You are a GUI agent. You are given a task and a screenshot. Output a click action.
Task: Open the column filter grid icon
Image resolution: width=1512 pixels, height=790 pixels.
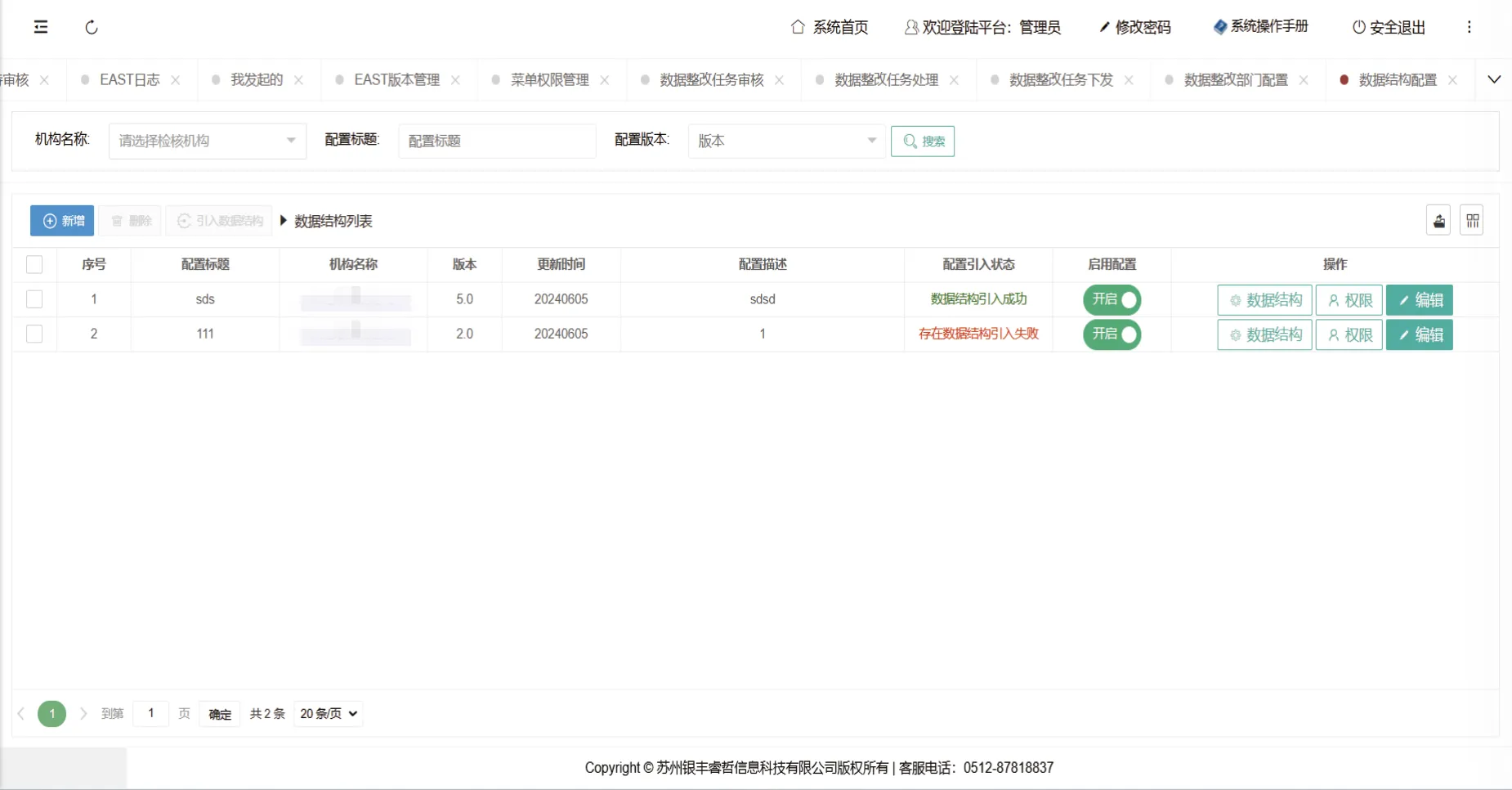pos(1472,221)
